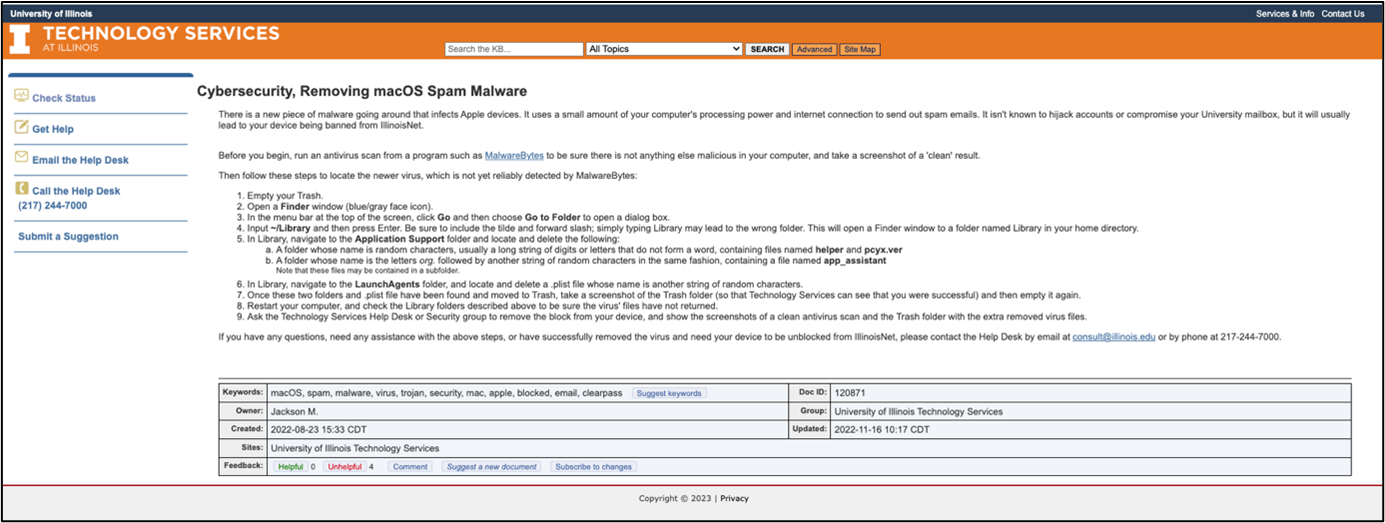The height and width of the screenshot is (523, 1385).
Task: Open the All Topics dropdown
Action: click(x=664, y=49)
